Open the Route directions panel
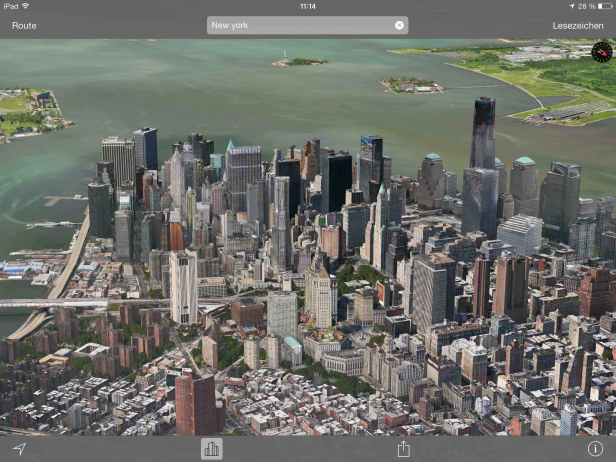Image resolution: width=616 pixels, height=462 pixels. coord(24,26)
